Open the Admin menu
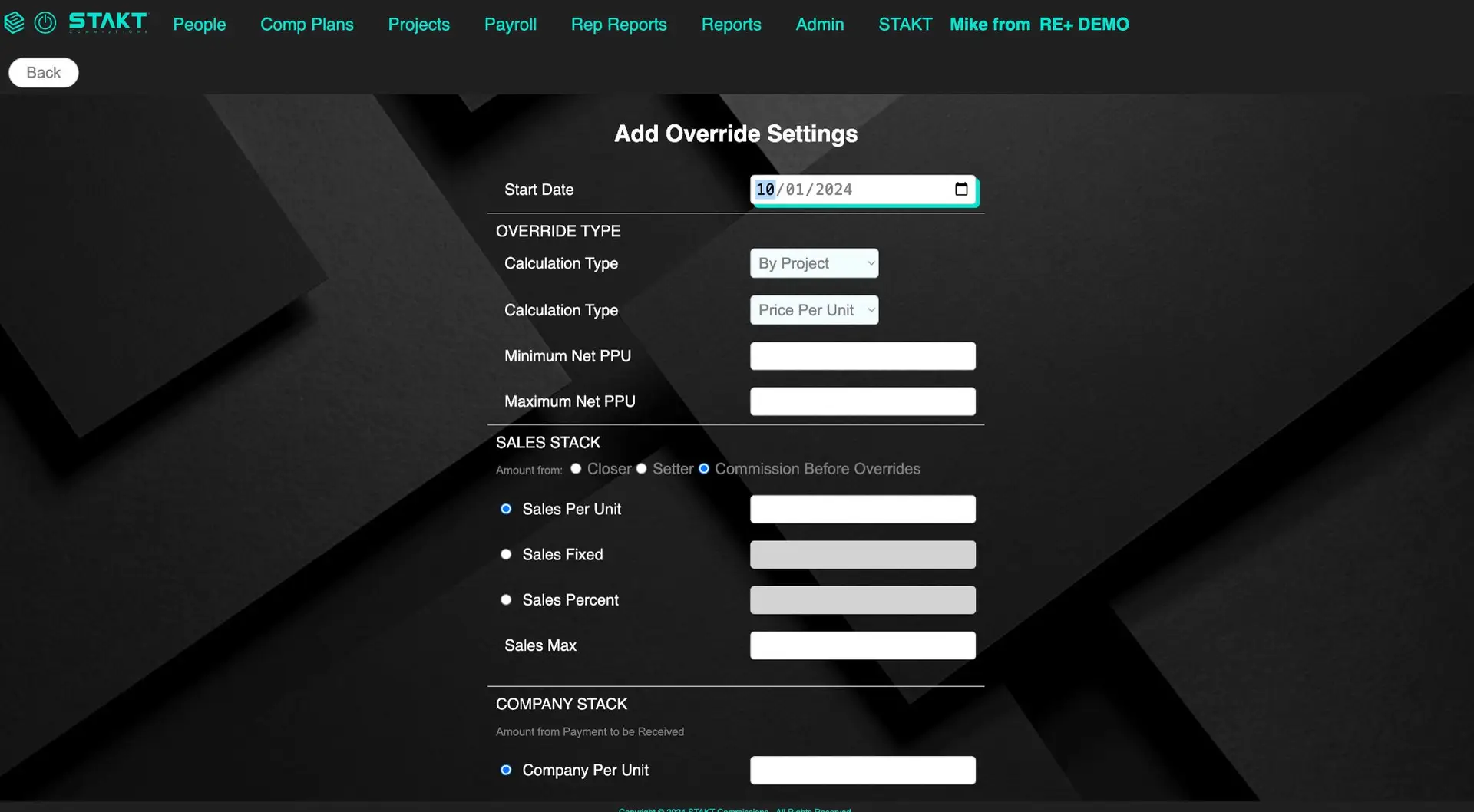This screenshot has height=812, width=1474. [820, 25]
